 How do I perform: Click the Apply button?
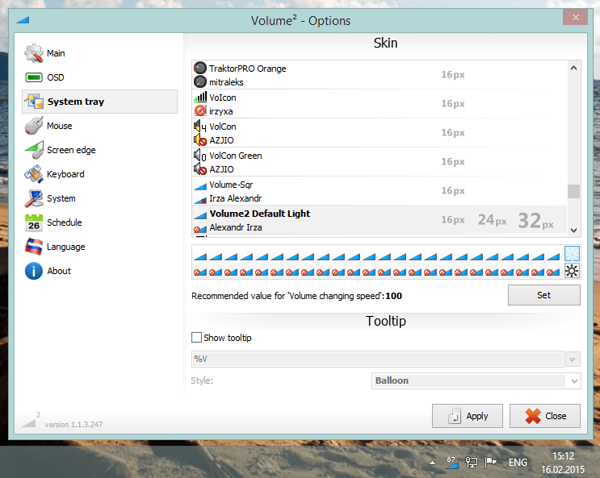[x=467, y=416]
